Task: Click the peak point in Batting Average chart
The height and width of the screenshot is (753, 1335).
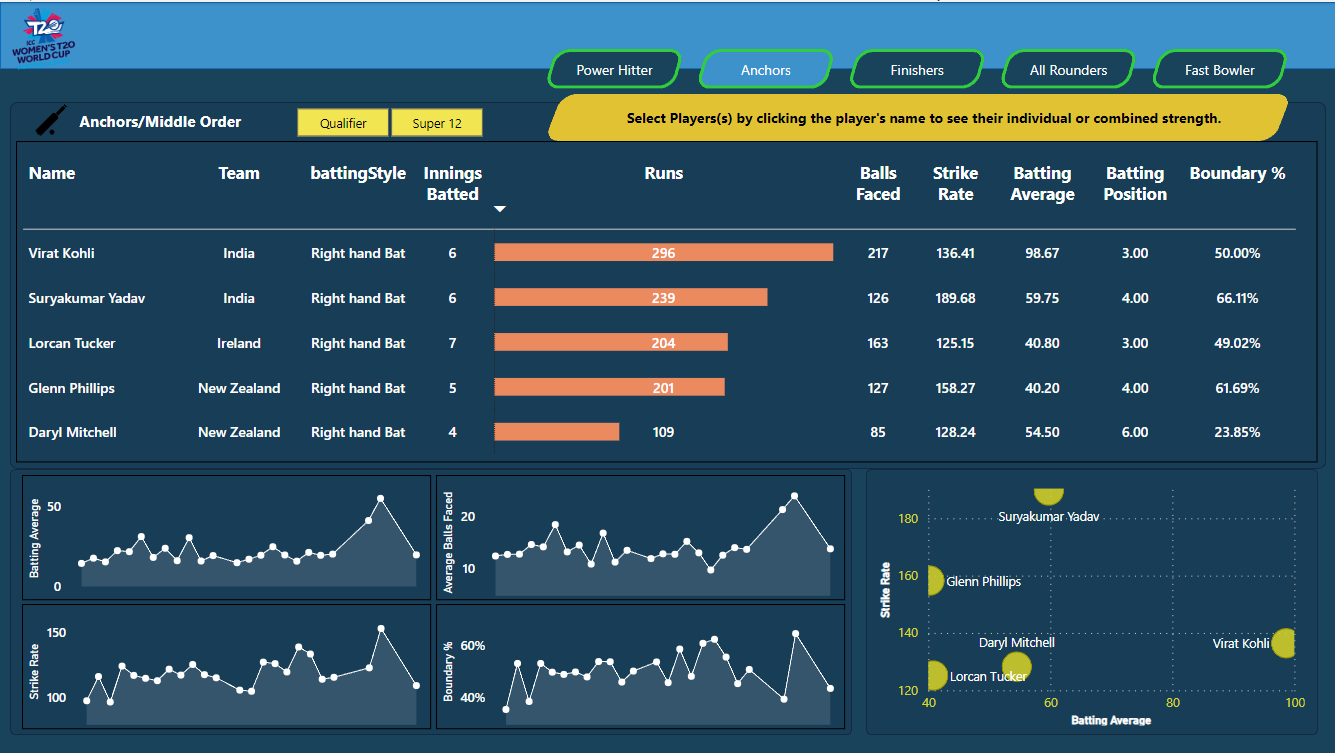Action: pyautogui.click(x=380, y=498)
